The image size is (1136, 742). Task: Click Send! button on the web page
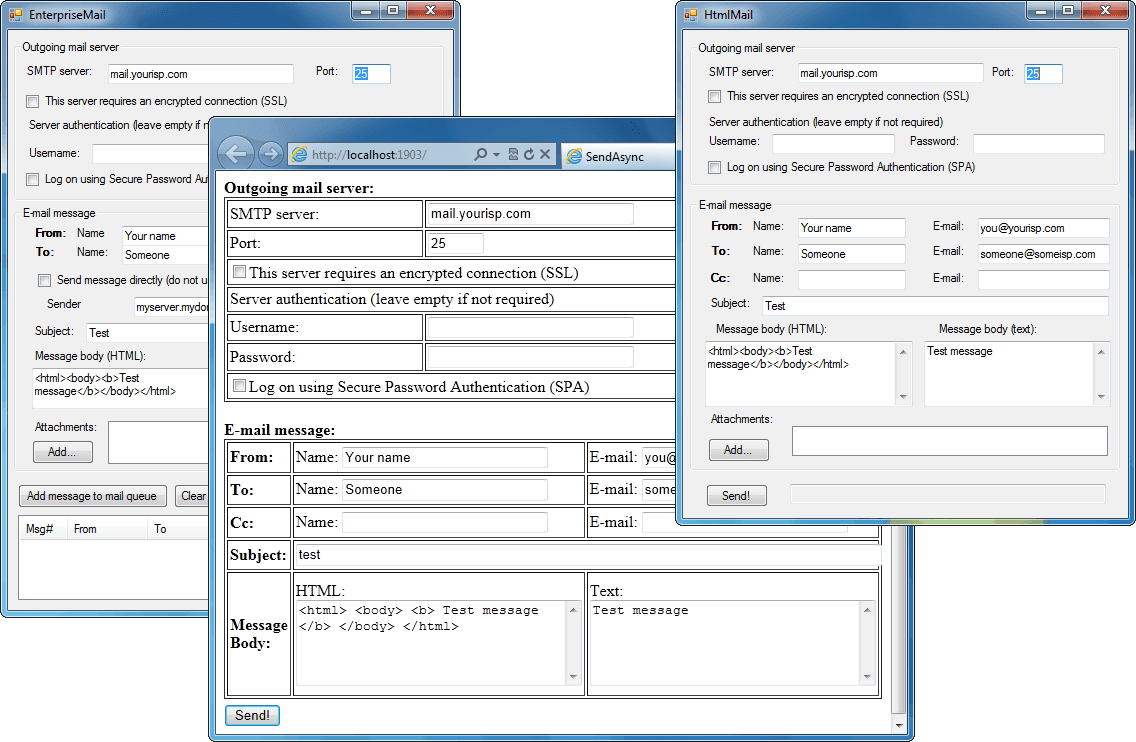(252, 715)
